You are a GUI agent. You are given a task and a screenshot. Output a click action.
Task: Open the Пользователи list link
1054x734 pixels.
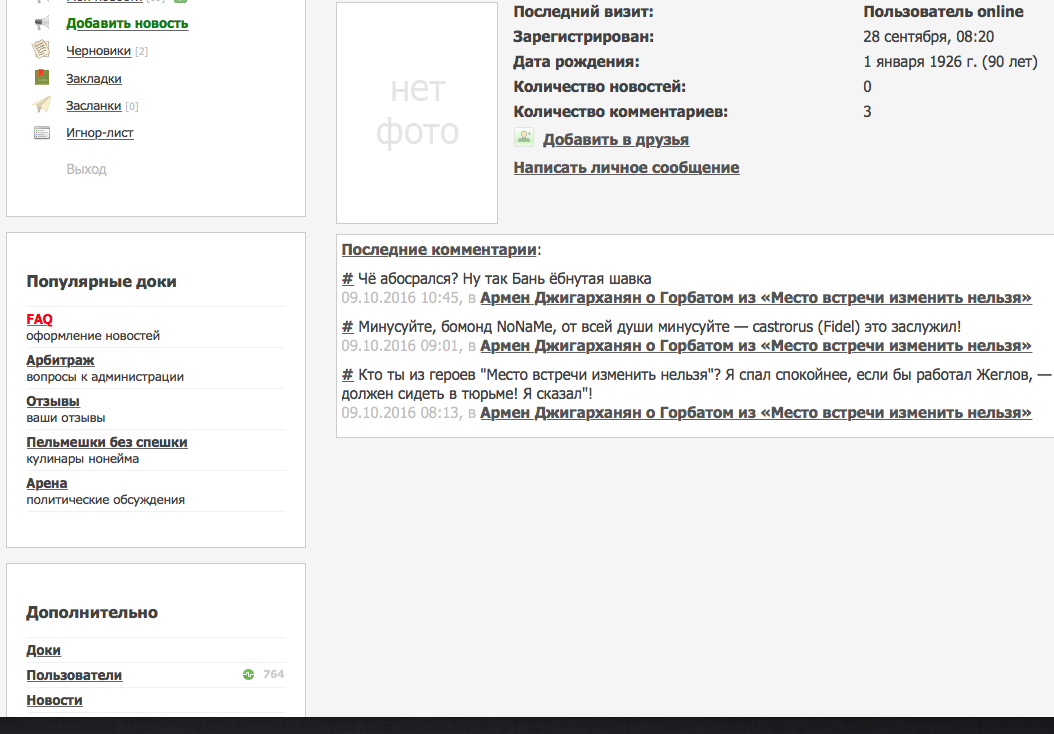pos(74,675)
